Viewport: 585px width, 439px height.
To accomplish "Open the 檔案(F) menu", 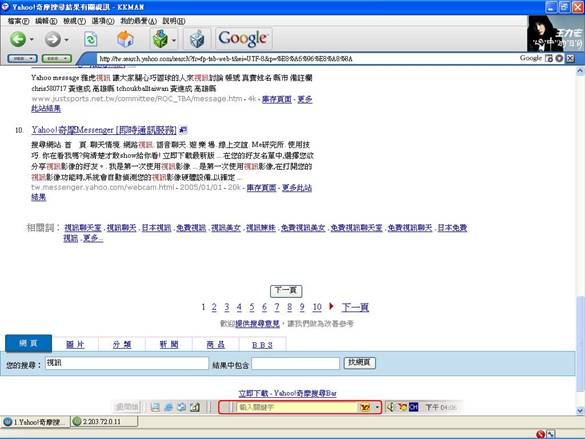I will (x=18, y=21).
